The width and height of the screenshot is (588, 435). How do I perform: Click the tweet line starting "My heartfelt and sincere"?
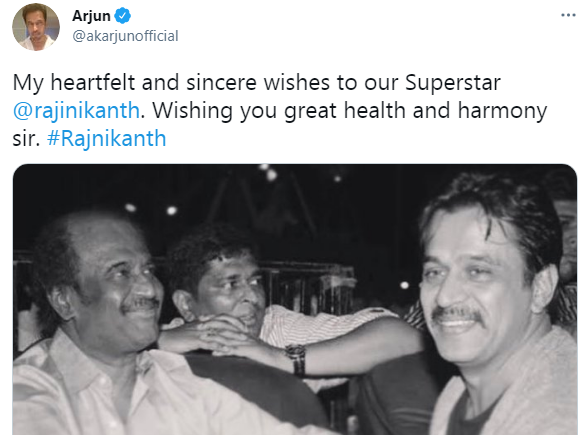pos(256,83)
